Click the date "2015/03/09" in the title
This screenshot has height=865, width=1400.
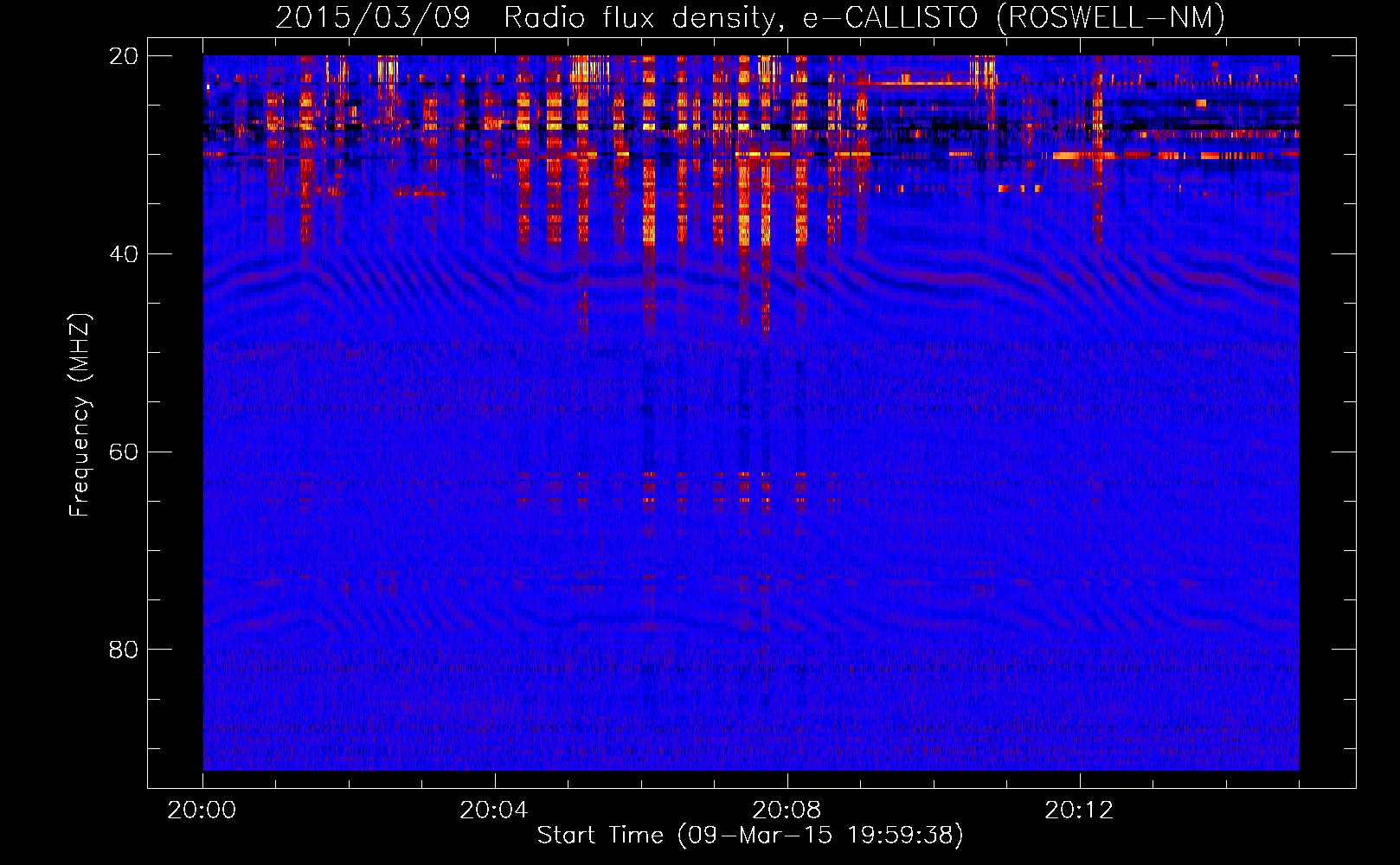click(373, 18)
